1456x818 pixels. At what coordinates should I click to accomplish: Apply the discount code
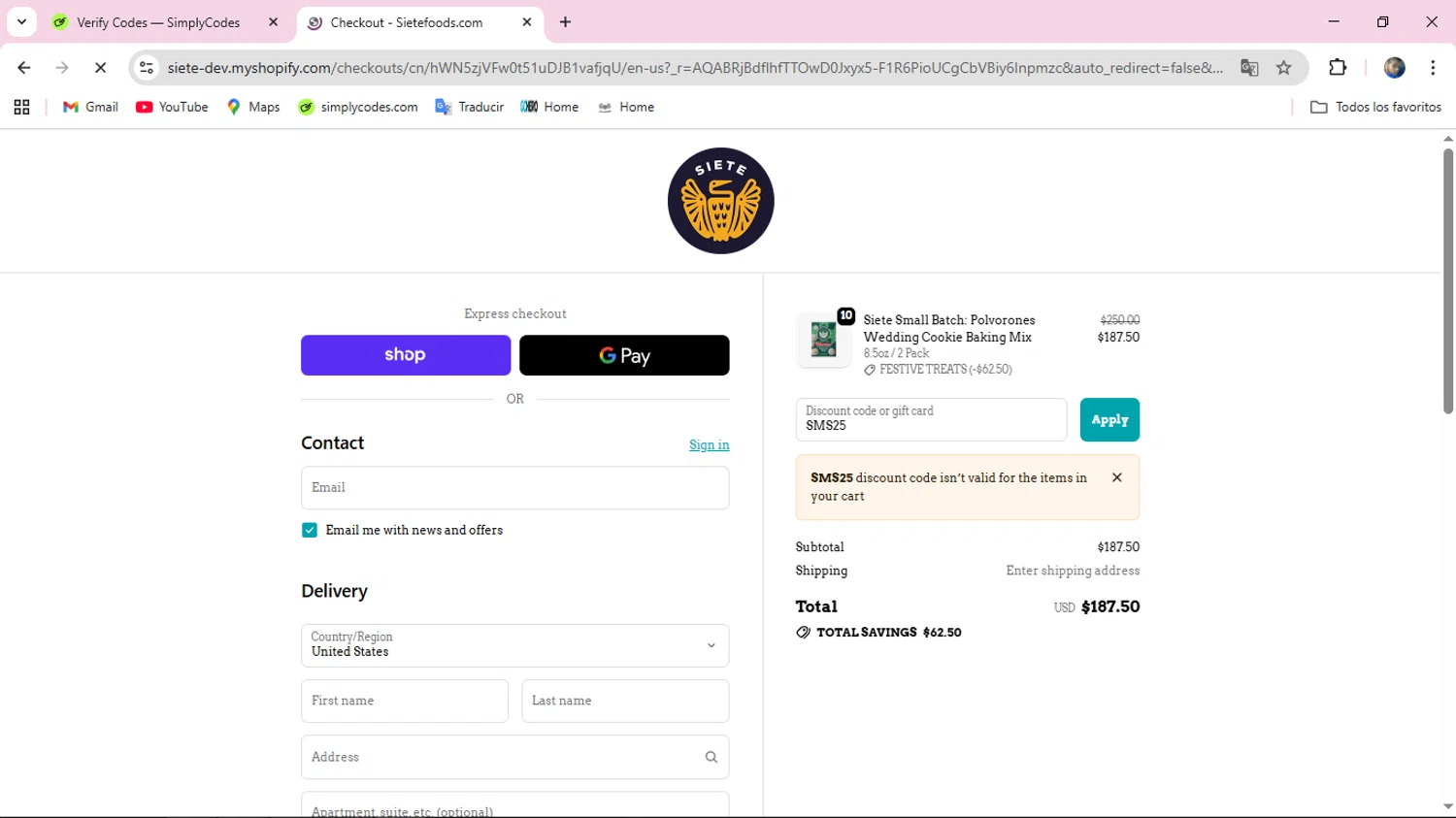[1109, 419]
